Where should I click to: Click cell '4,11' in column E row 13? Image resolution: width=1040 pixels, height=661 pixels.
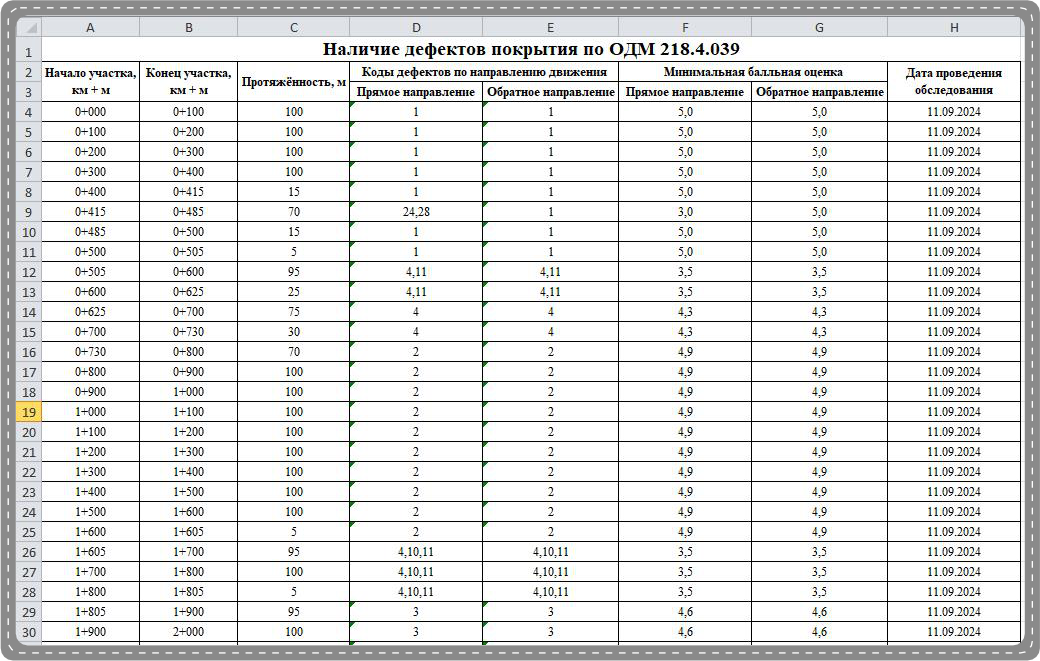(x=551, y=292)
